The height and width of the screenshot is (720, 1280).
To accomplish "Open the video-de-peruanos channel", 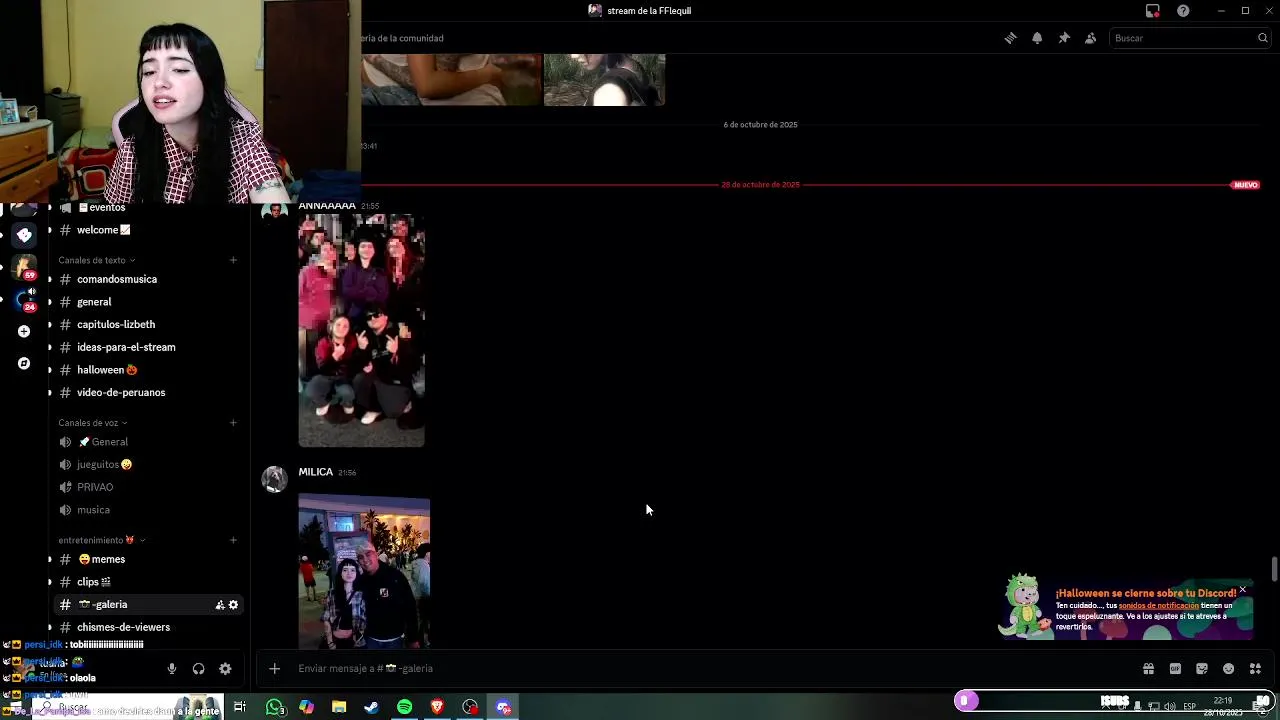I will click(147, 392).
